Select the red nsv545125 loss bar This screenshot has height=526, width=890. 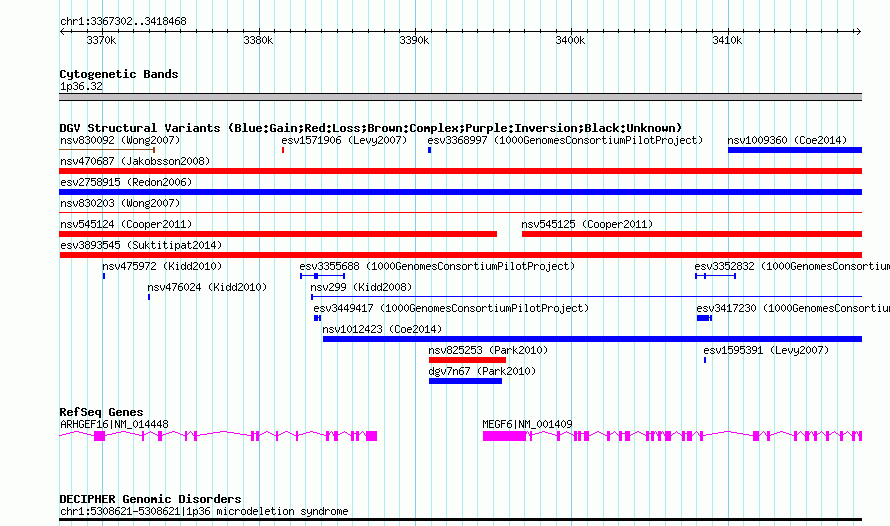click(x=692, y=234)
